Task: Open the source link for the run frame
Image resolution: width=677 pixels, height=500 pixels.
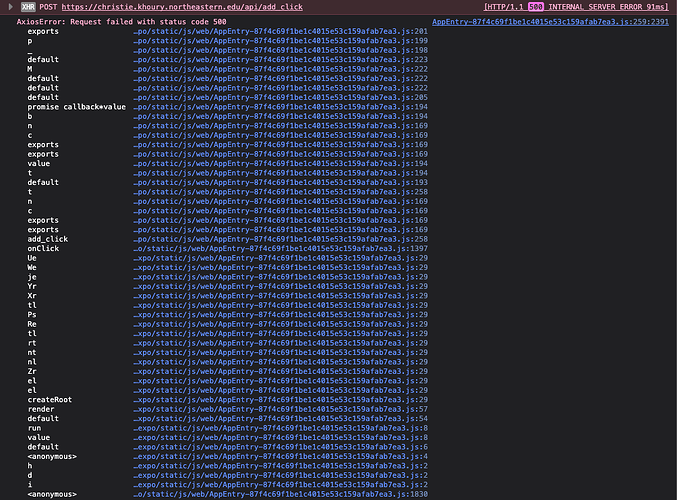Action: tap(281, 428)
